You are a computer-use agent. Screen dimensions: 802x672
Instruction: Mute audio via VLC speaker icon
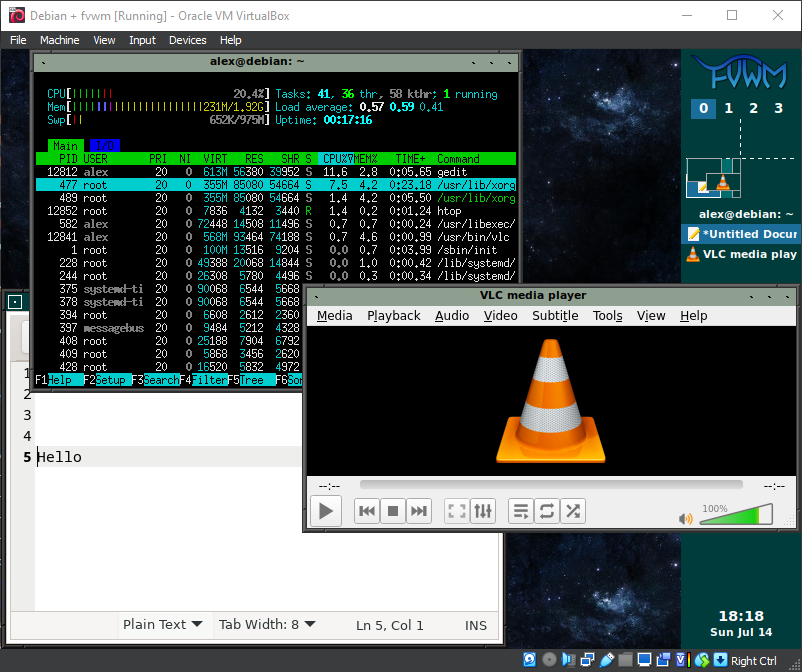tap(686, 519)
